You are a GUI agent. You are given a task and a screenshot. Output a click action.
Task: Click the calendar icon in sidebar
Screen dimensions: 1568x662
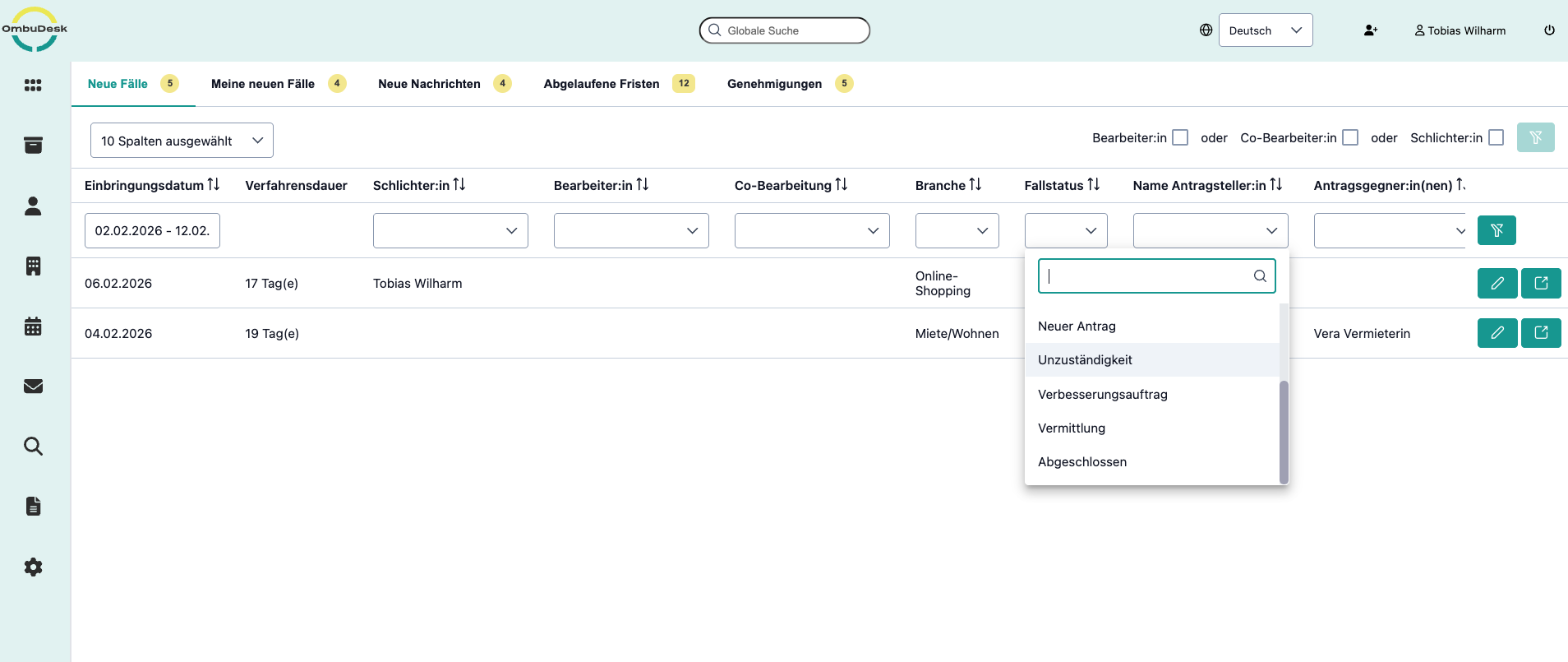[x=33, y=326]
